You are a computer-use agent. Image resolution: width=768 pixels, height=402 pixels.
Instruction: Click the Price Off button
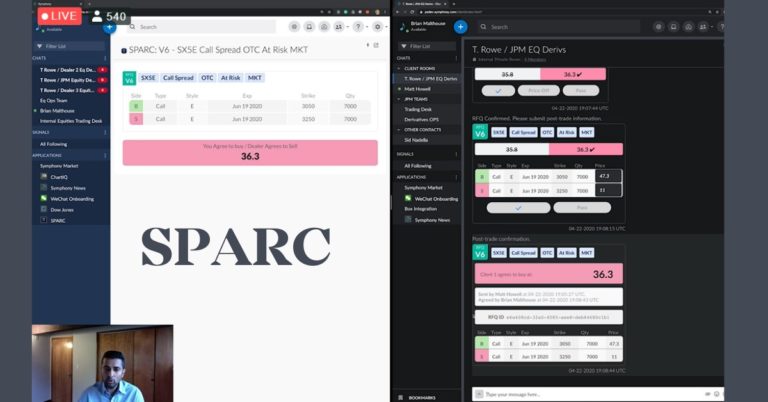coord(538,91)
